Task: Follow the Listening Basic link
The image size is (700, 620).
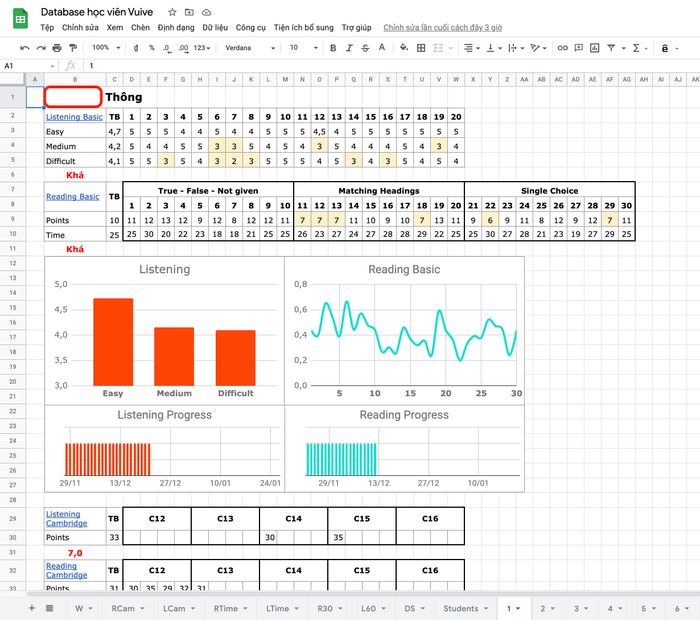Action: click(x=74, y=117)
